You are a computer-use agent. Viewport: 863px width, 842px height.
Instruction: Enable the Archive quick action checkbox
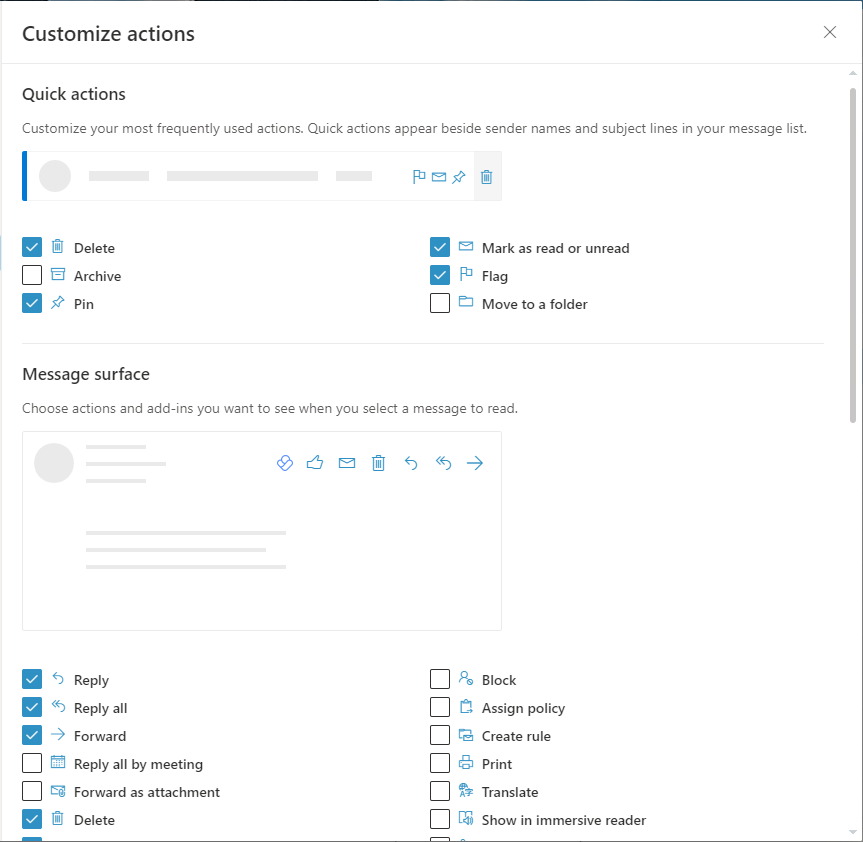[x=31, y=275]
